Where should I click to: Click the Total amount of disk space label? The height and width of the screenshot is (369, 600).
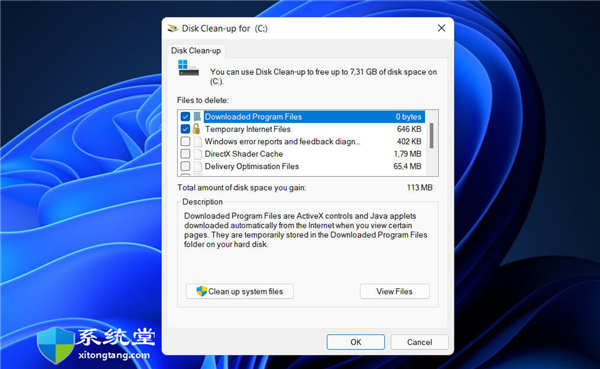(241, 188)
